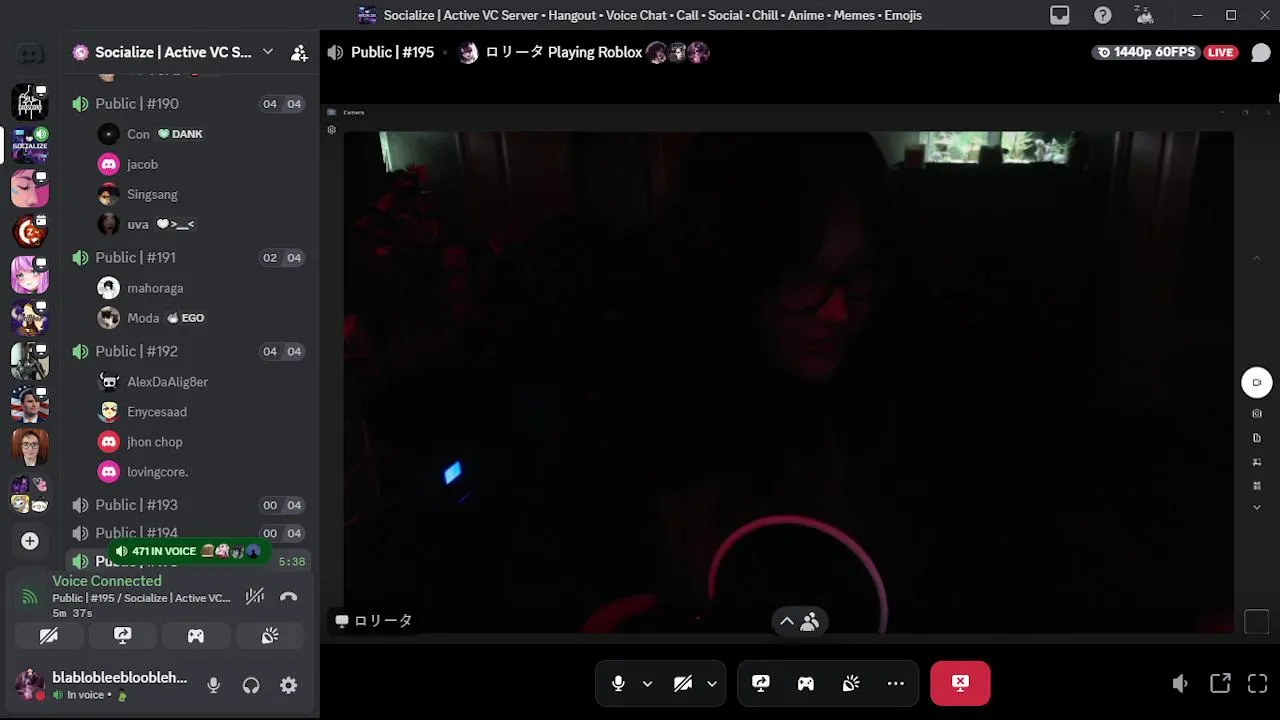Open soundboard from call control bar
The width and height of the screenshot is (1280, 720).
pyautogui.click(x=851, y=683)
